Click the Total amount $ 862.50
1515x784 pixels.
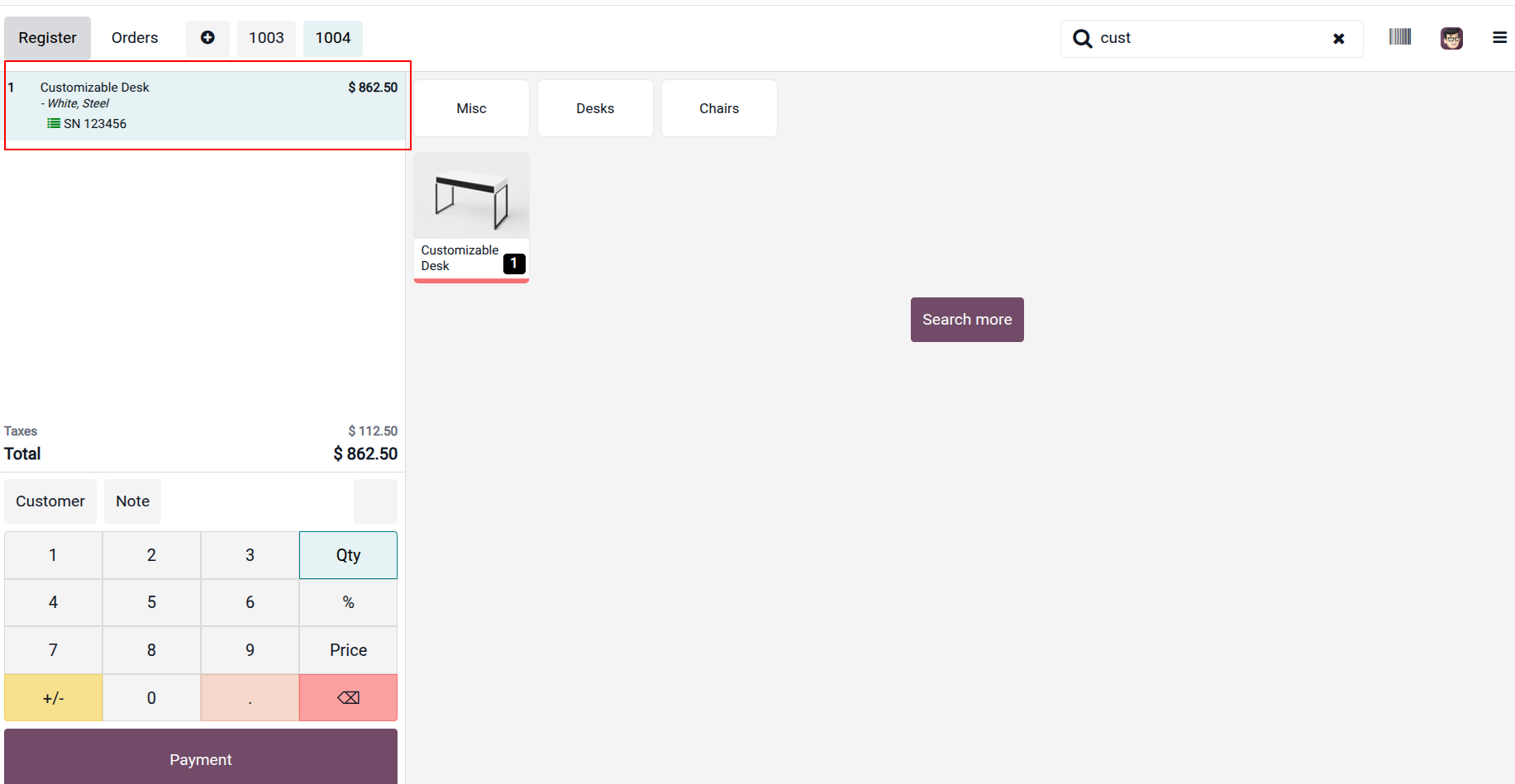tap(365, 454)
